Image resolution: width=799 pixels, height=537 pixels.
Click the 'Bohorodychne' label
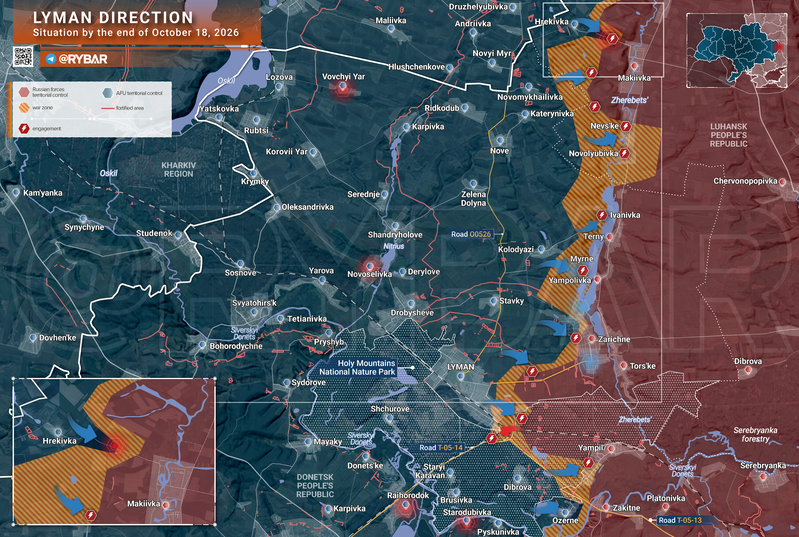coord(236,346)
